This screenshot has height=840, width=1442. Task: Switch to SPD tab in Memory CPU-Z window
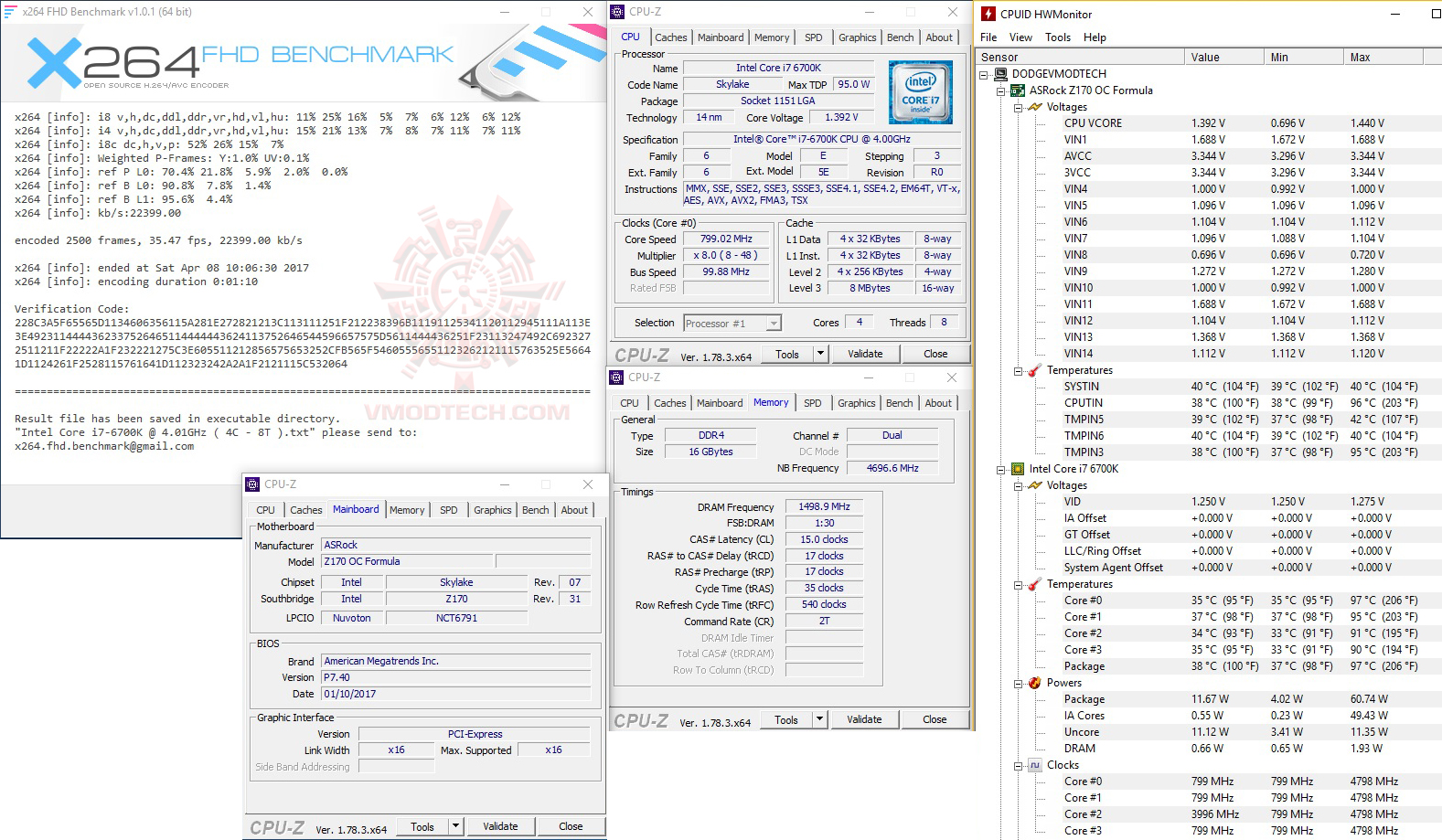click(812, 403)
